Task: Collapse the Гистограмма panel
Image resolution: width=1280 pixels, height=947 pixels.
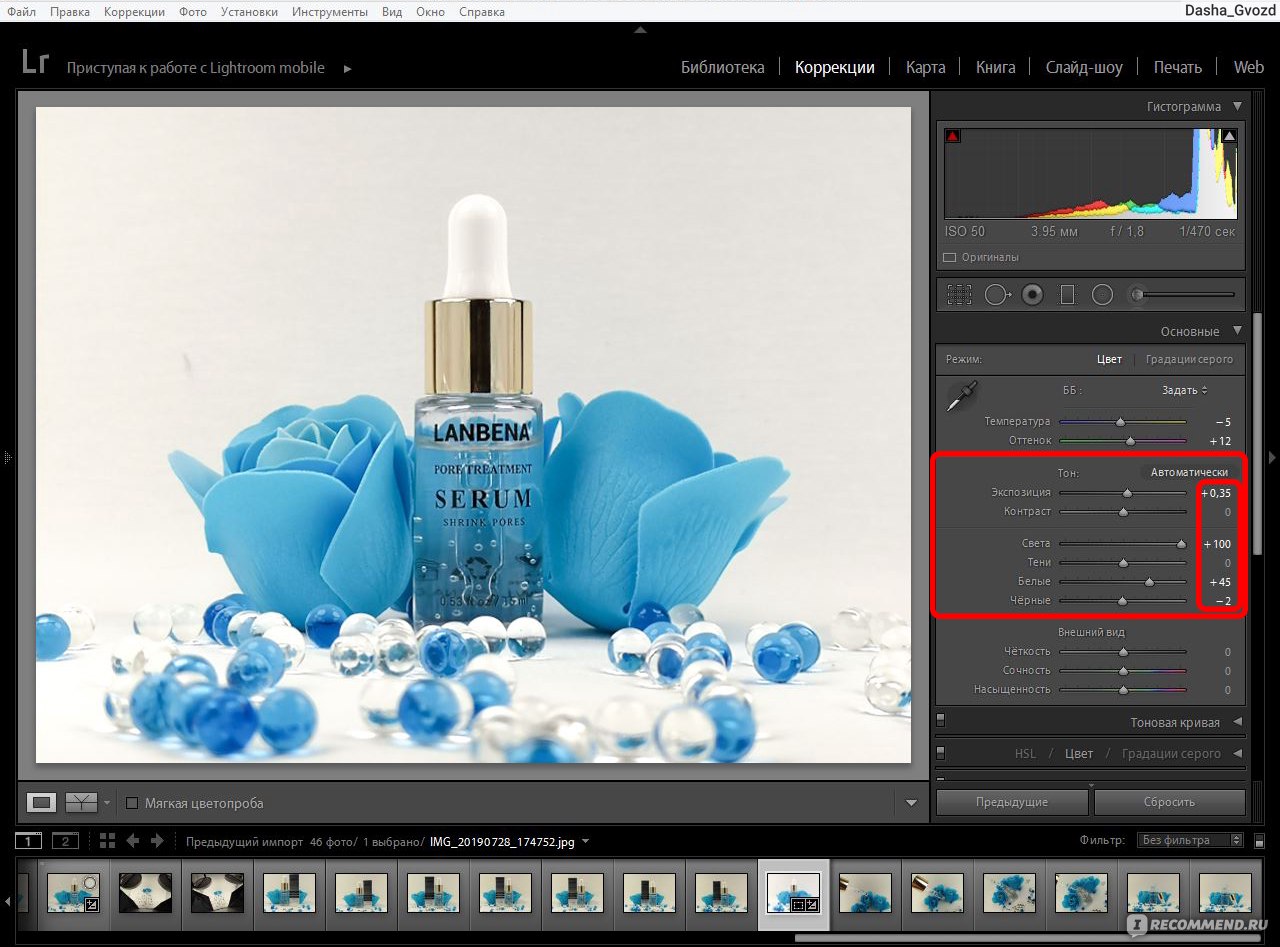Action: 1237,106
